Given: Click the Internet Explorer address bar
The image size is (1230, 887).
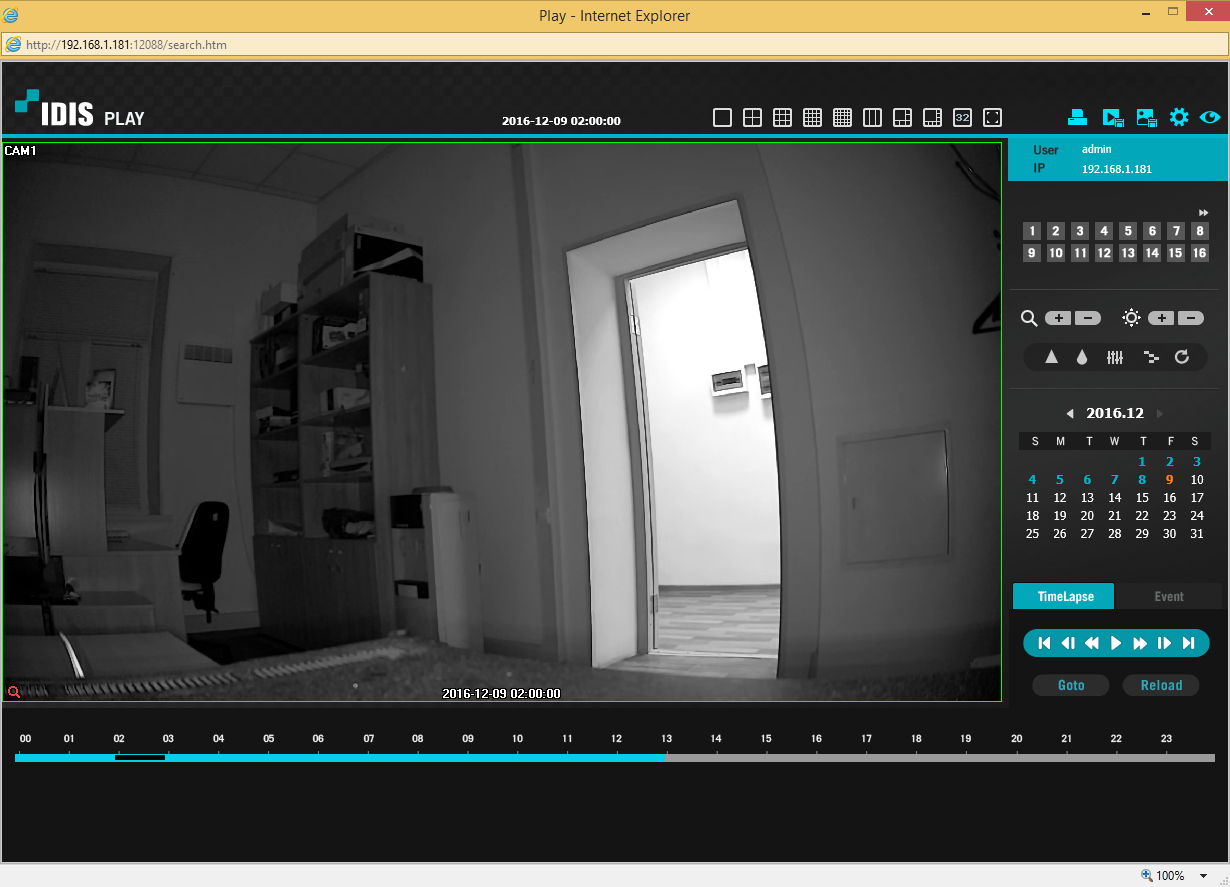Looking at the screenshot, I should click(614, 44).
